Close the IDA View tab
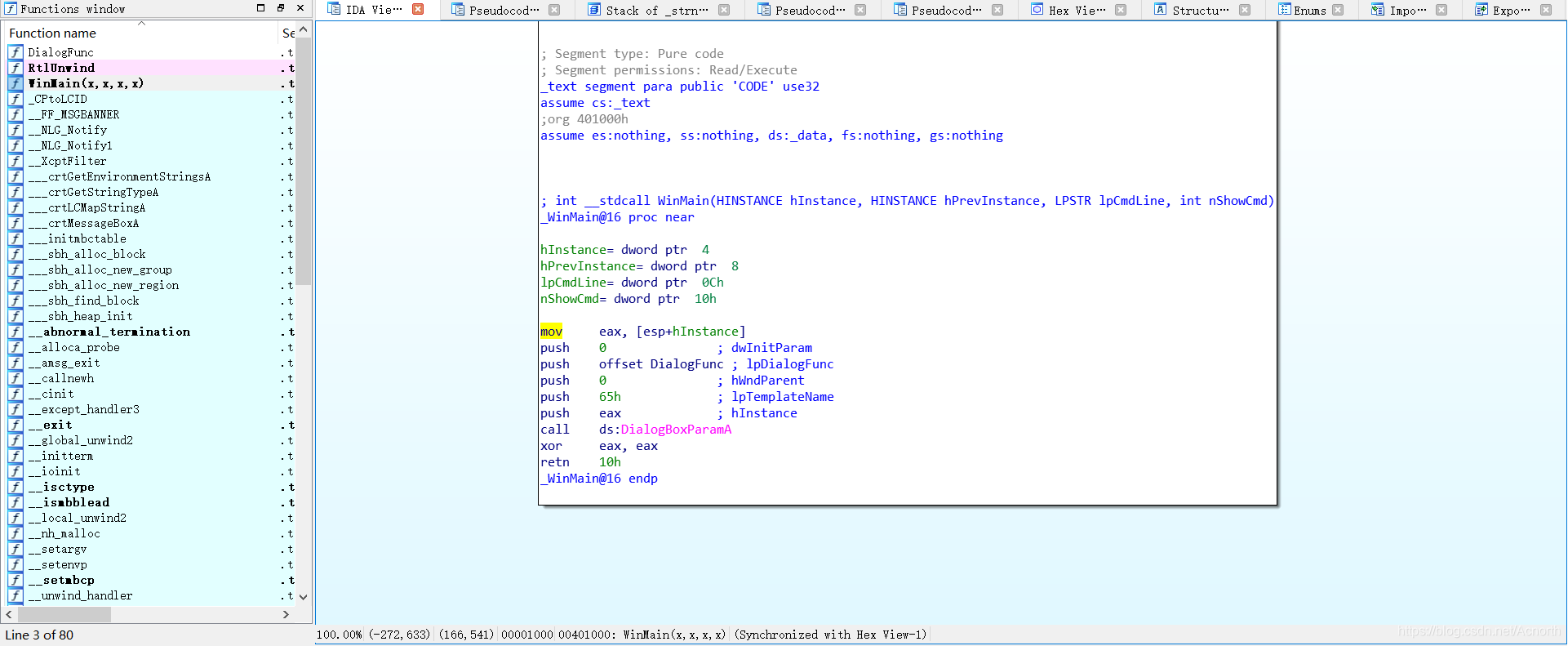This screenshot has height=646, width=1568. point(418,10)
